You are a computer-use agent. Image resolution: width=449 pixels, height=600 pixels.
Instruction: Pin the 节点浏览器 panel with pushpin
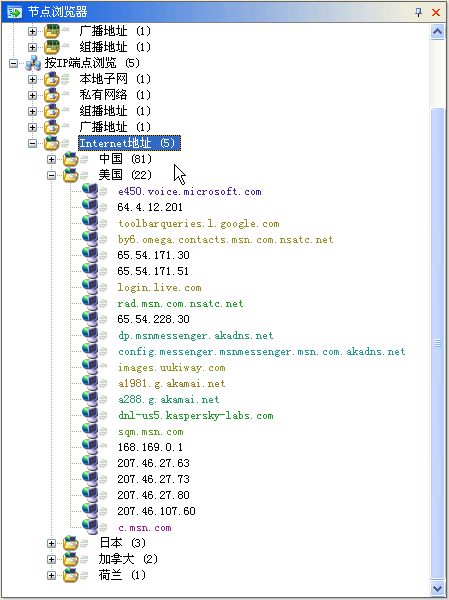pos(418,12)
